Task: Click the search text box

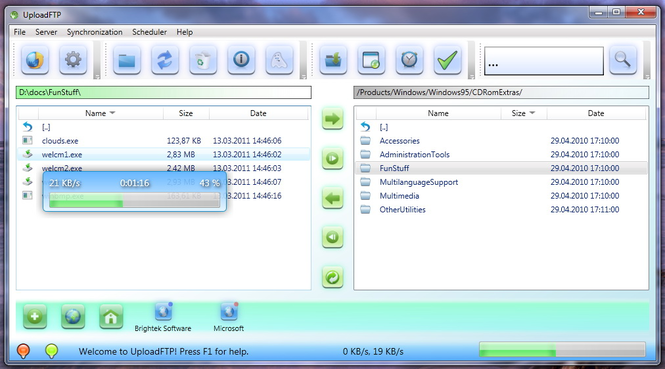Action: pos(544,61)
